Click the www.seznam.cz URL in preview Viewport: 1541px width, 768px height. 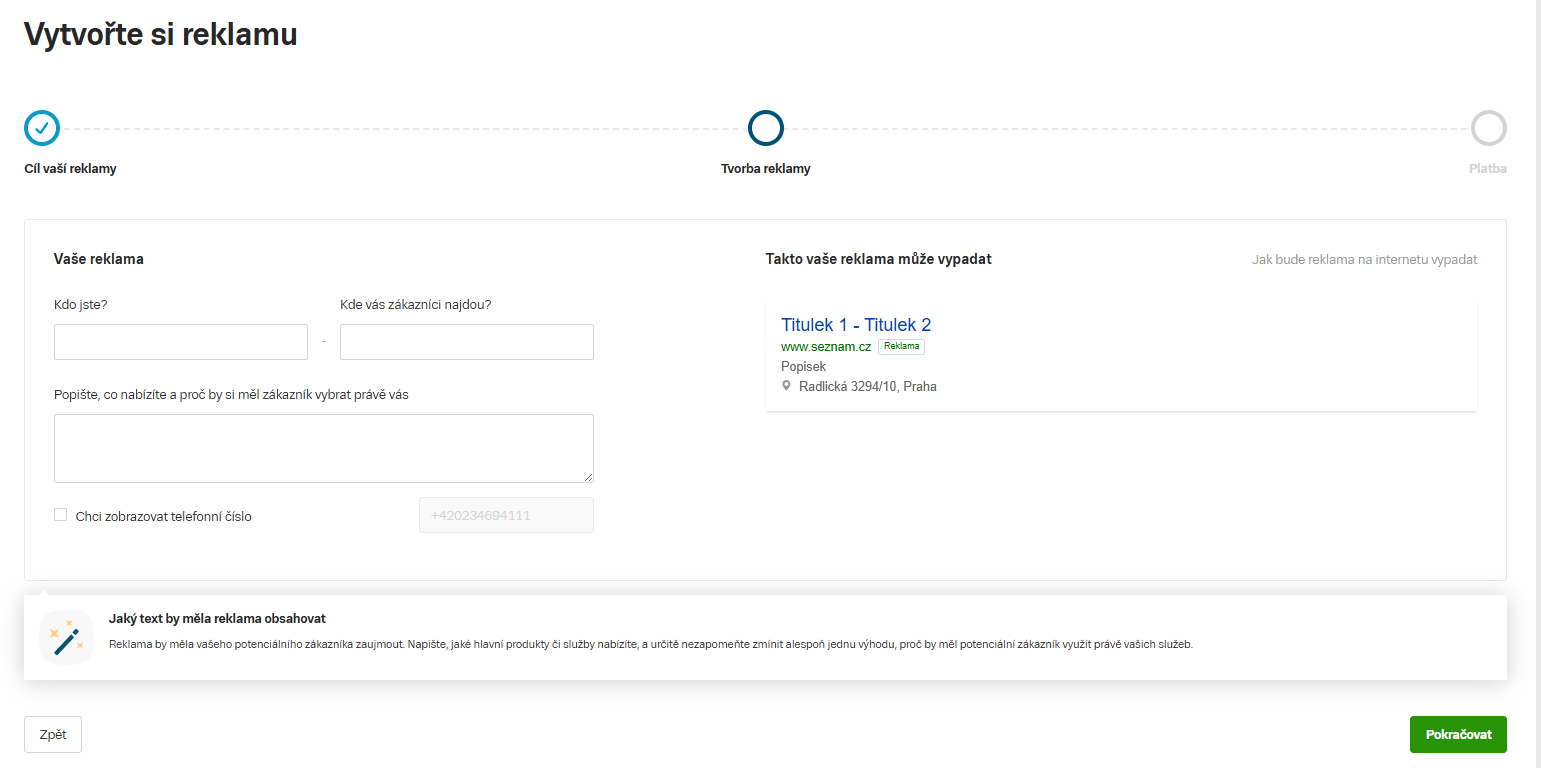pos(825,346)
